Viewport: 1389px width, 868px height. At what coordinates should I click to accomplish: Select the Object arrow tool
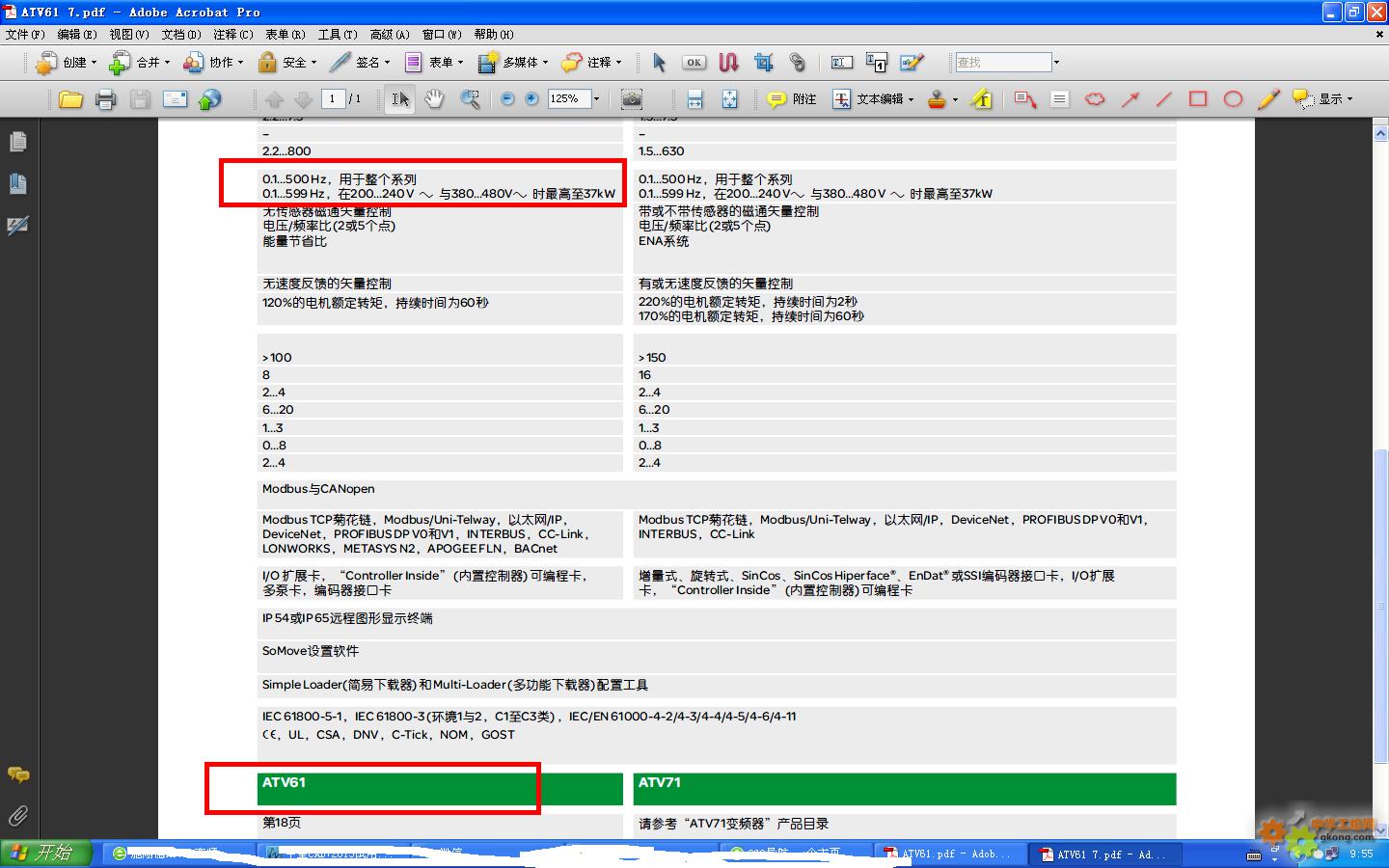tap(659, 63)
